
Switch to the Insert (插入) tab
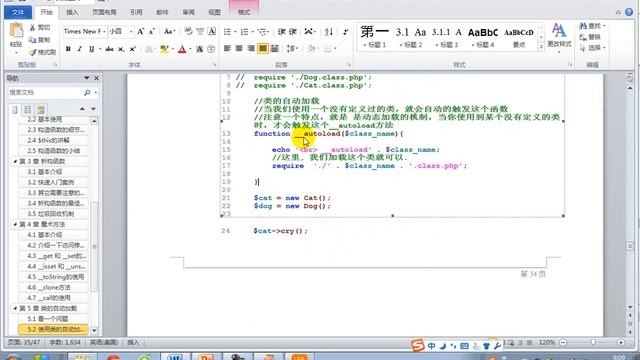click(72, 12)
